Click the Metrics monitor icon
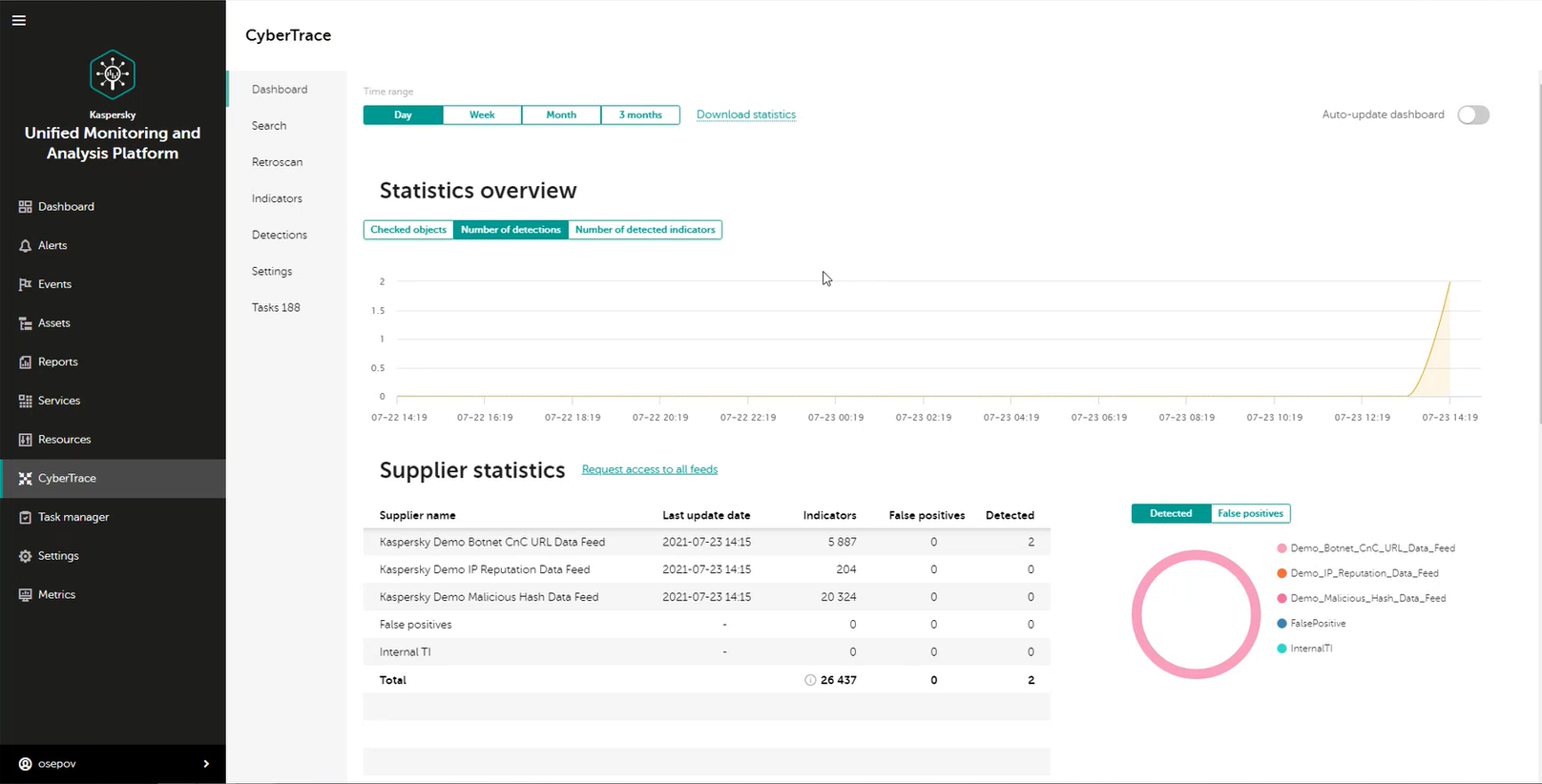The width and height of the screenshot is (1542, 784). [25, 595]
